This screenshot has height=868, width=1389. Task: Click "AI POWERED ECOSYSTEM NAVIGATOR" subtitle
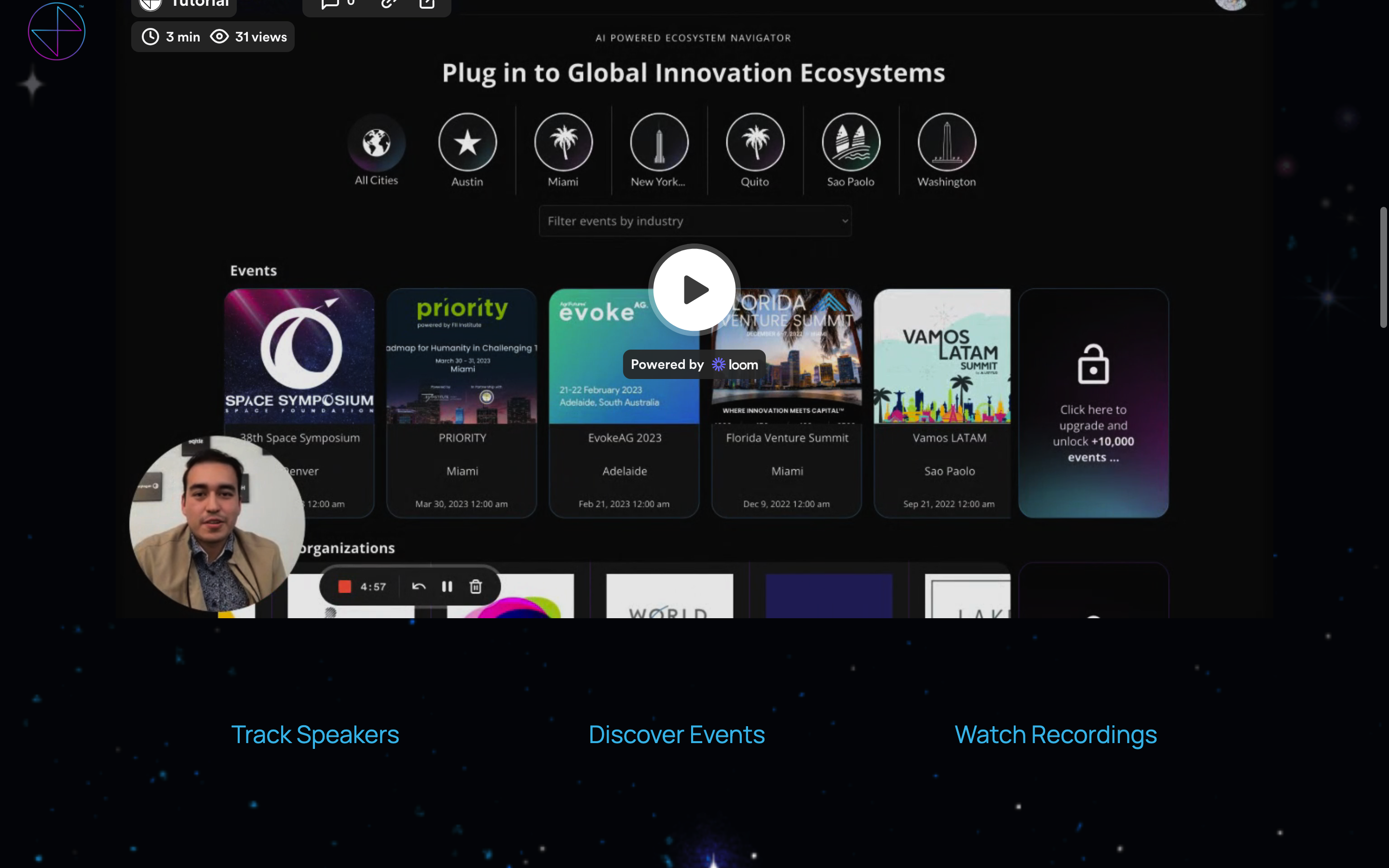[693, 38]
